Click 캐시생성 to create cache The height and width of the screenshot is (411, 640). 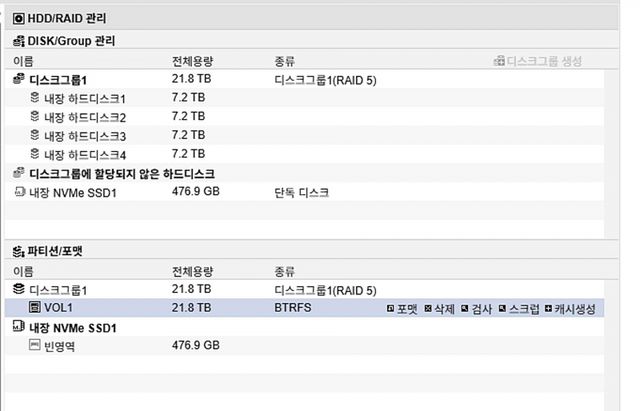tap(569, 309)
